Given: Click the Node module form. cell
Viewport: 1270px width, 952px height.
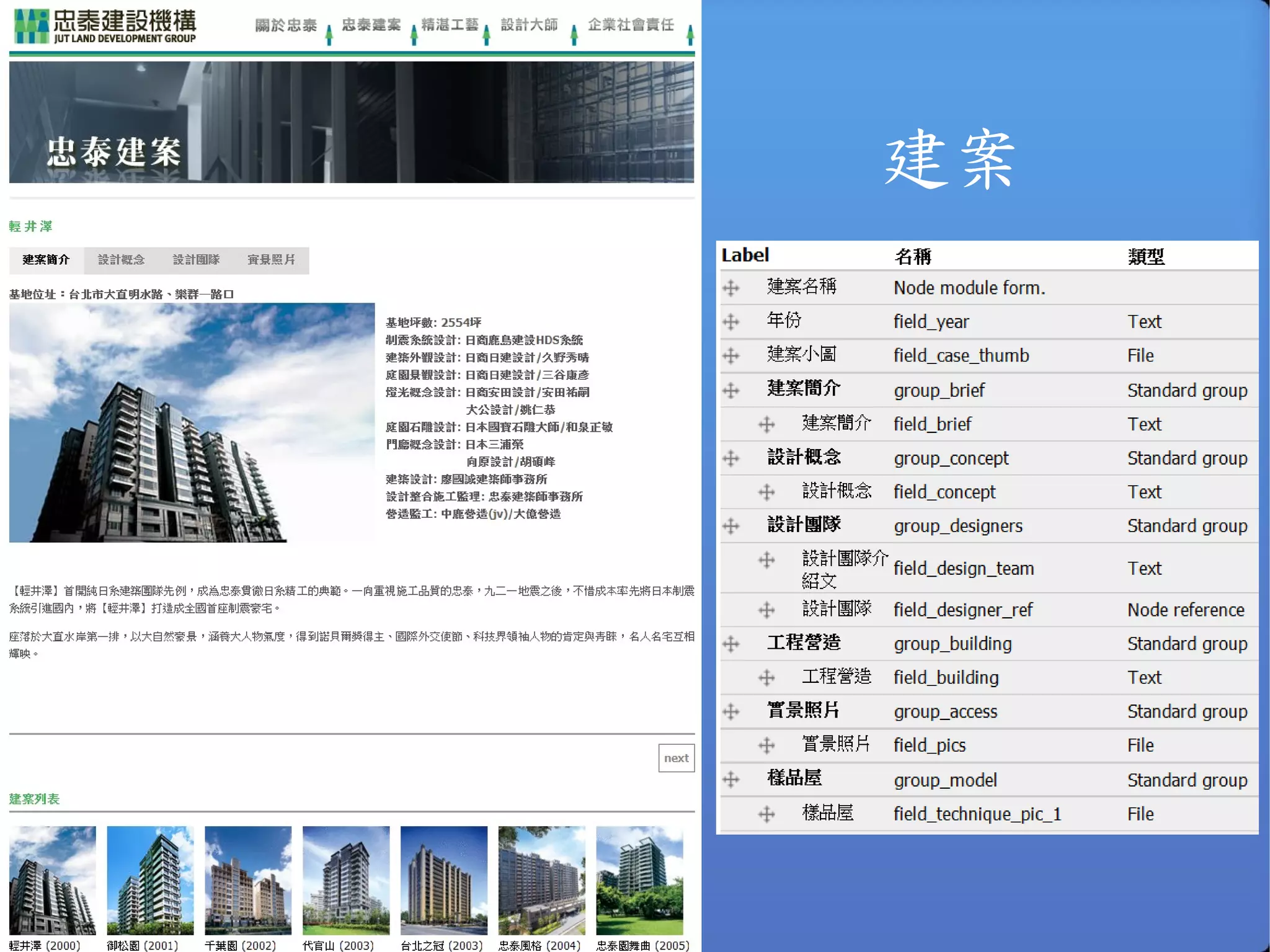Looking at the screenshot, I should [x=969, y=288].
